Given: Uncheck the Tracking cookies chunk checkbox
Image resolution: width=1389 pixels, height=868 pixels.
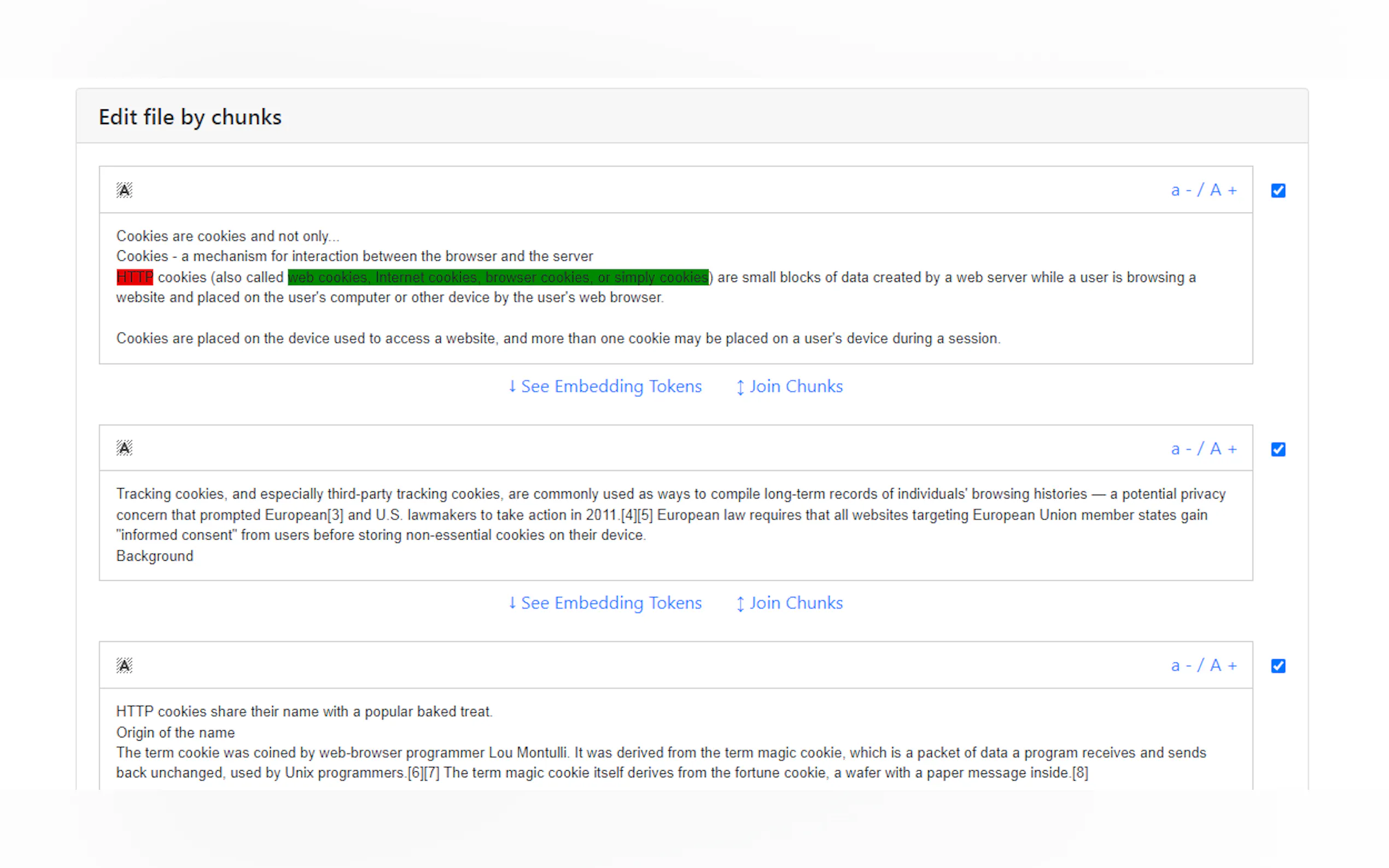Looking at the screenshot, I should [1277, 449].
